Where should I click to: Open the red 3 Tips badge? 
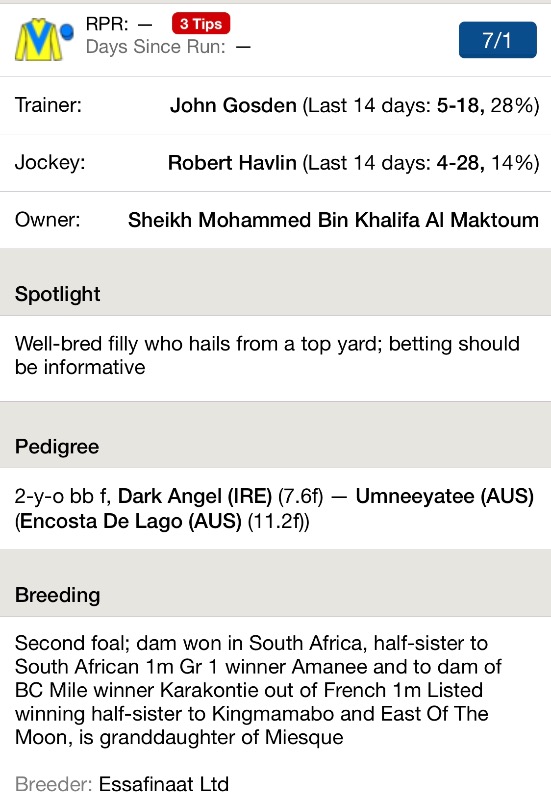point(201,23)
